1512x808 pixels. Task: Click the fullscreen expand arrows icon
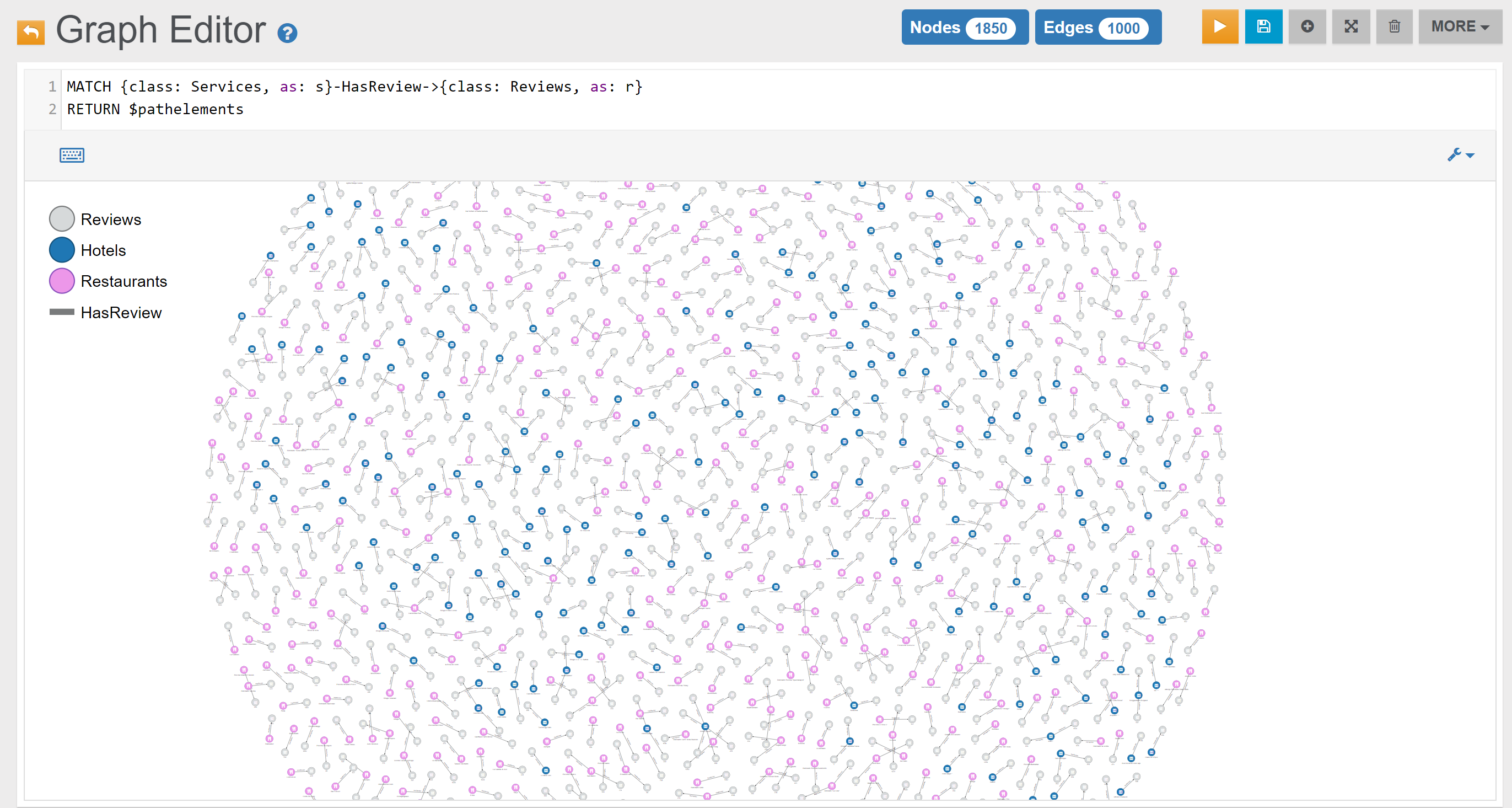[1350, 26]
